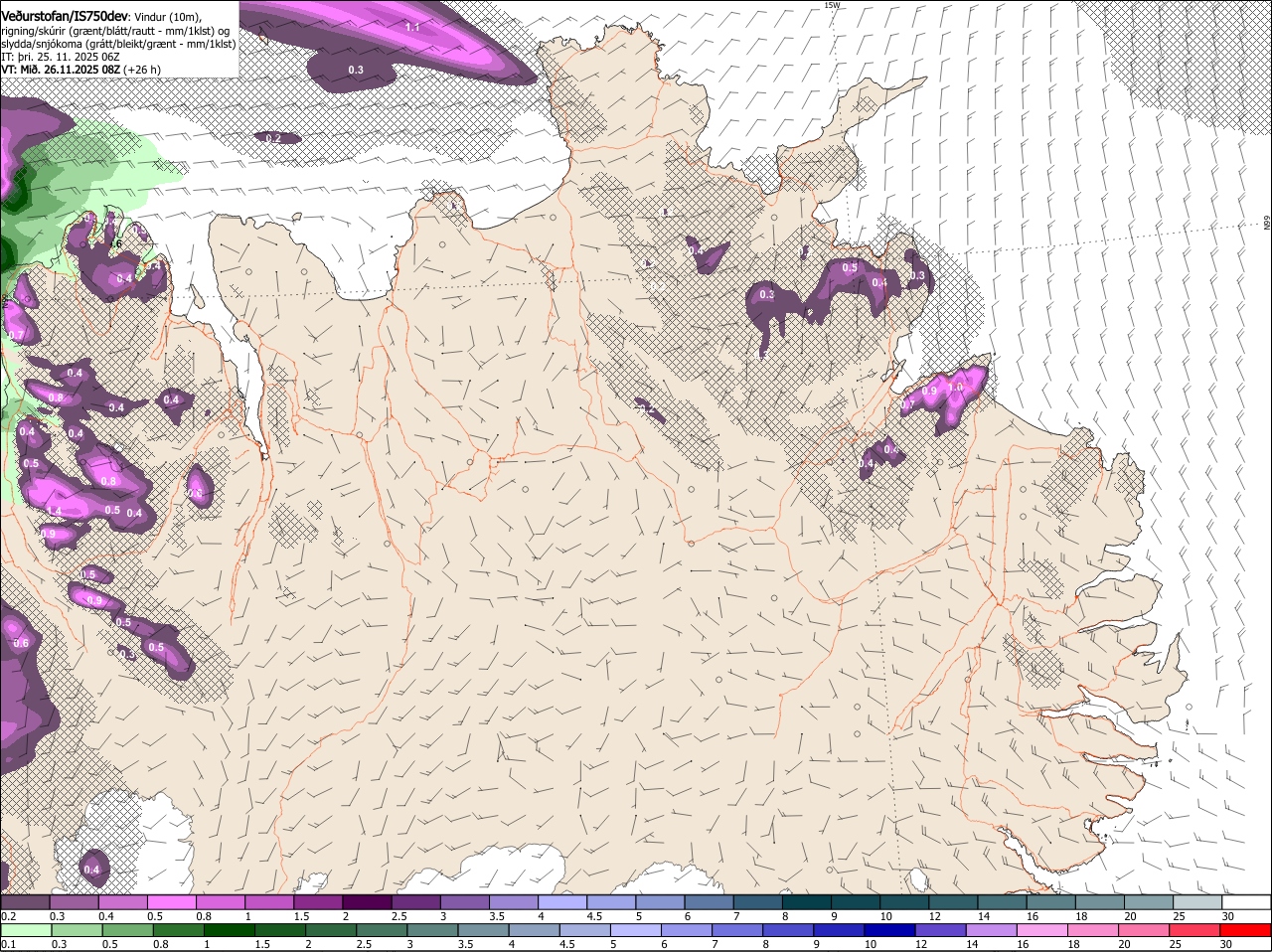Lower legend swatch between 0.5 and 0.8

click(127, 930)
